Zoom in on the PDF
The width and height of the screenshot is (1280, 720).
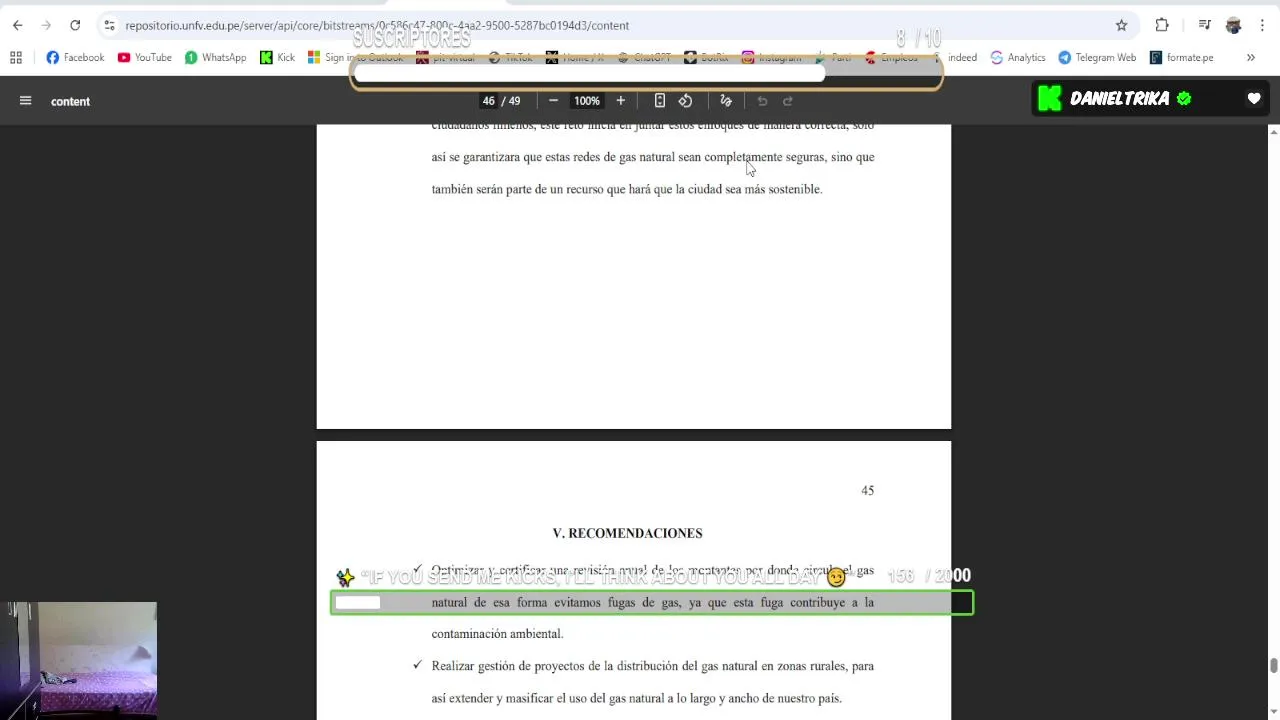point(620,101)
